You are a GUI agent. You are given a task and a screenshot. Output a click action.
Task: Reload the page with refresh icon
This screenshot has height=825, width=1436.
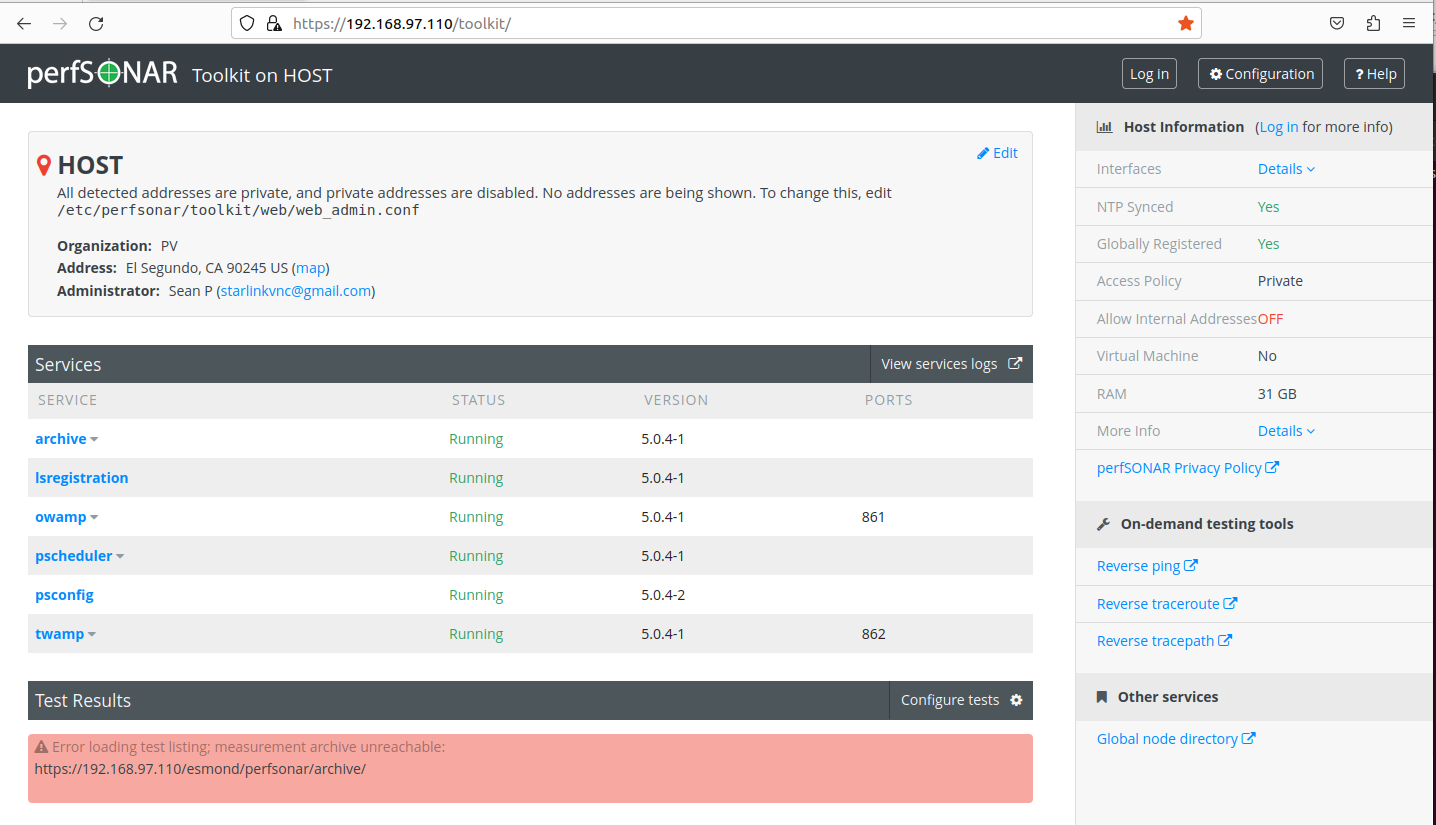96,23
